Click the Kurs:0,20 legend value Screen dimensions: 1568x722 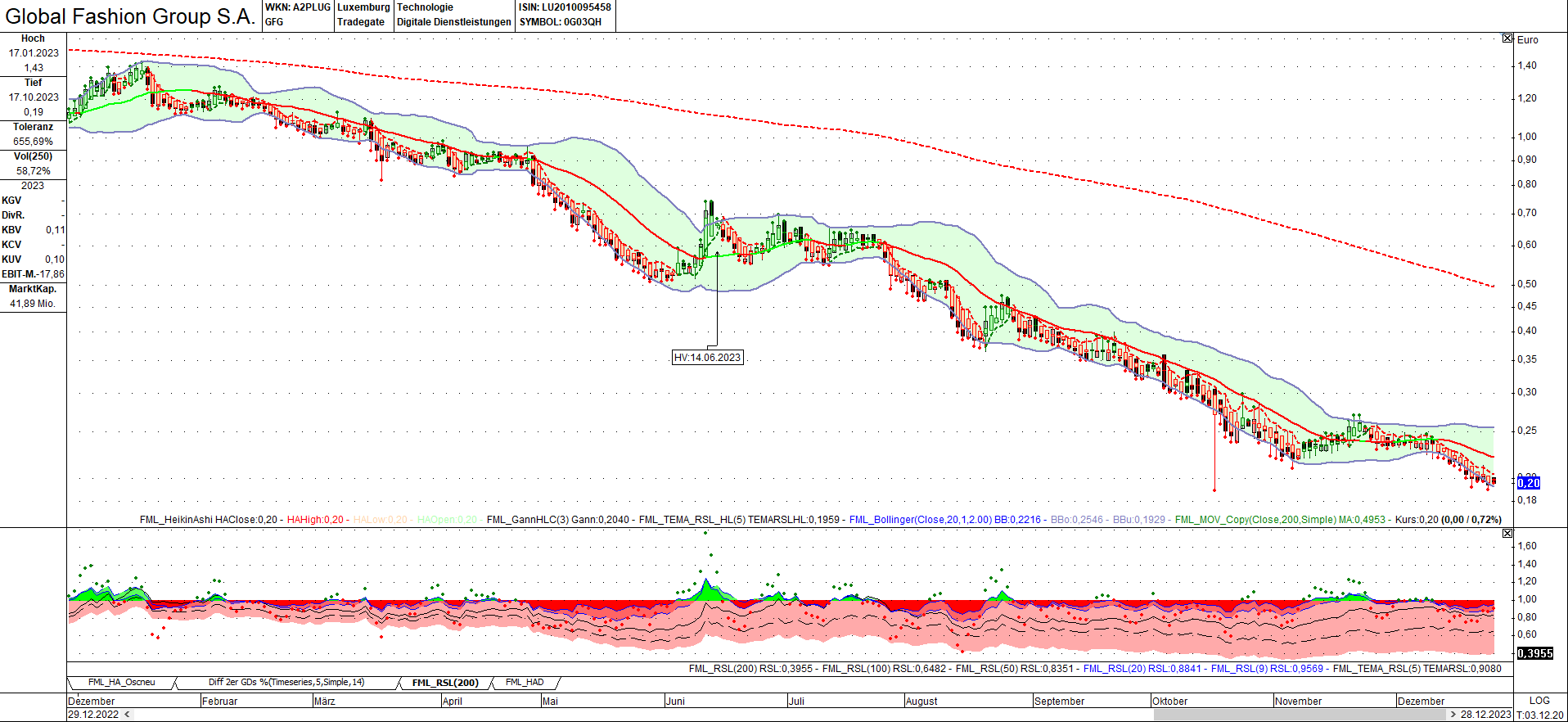pyautogui.click(x=1417, y=520)
